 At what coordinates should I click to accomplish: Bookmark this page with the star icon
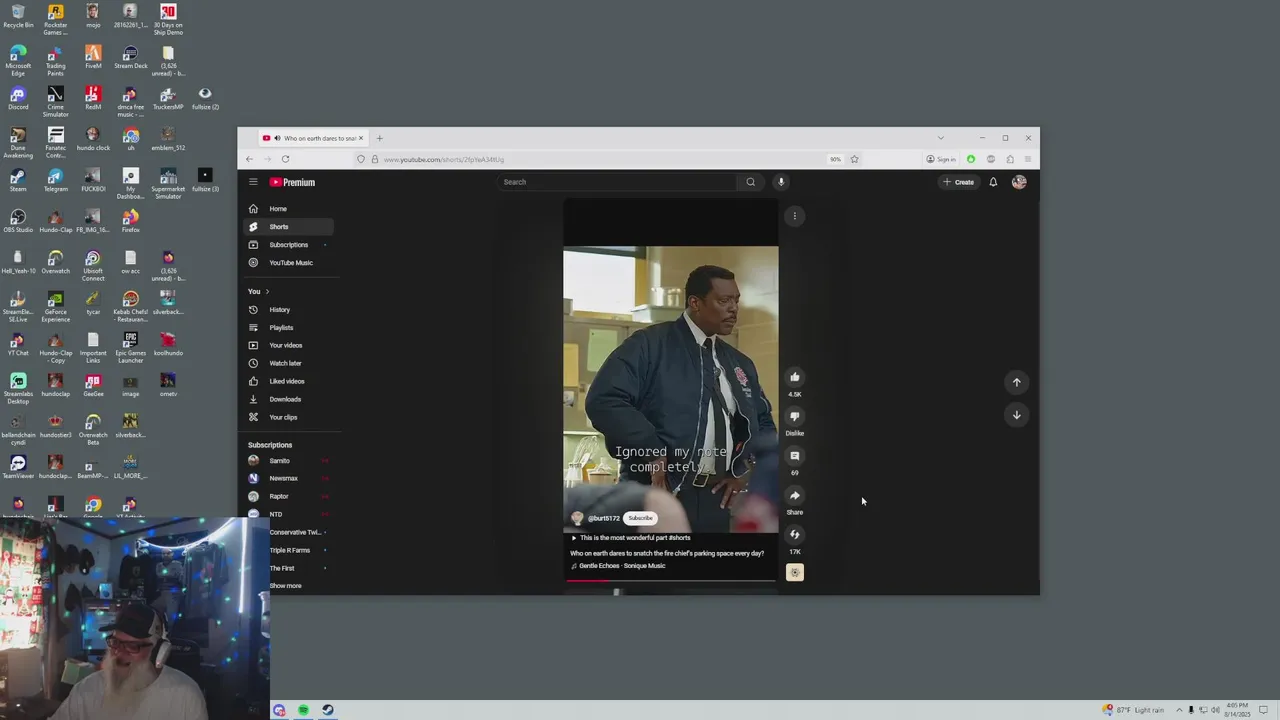click(x=854, y=159)
